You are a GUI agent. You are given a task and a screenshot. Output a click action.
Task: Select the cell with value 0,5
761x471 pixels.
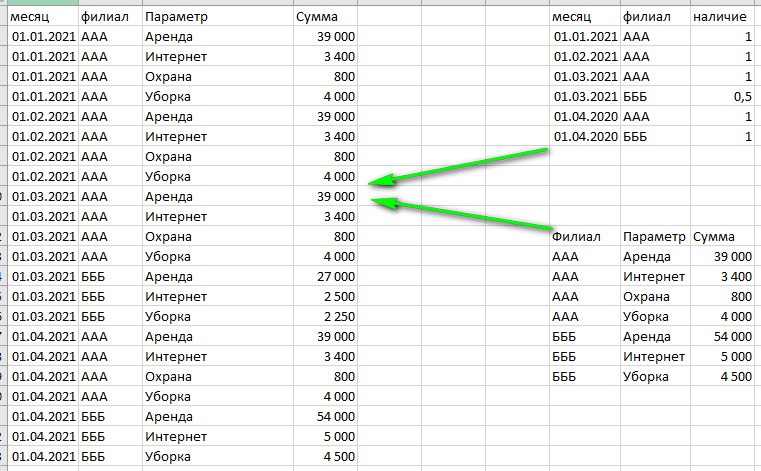coord(743,97)
